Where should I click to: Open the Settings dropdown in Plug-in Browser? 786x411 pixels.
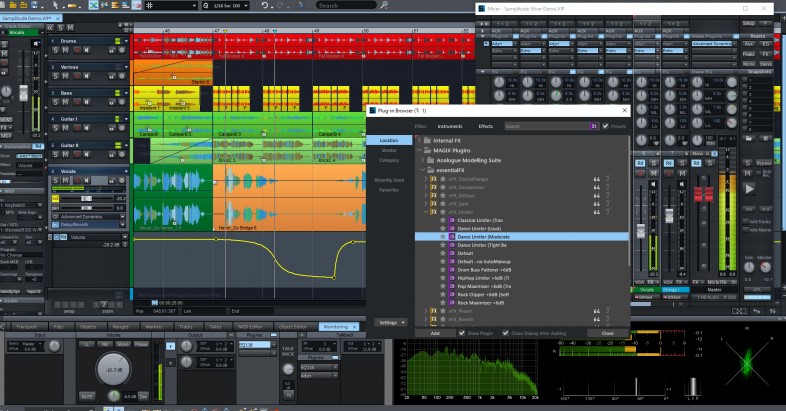[391, 323]
